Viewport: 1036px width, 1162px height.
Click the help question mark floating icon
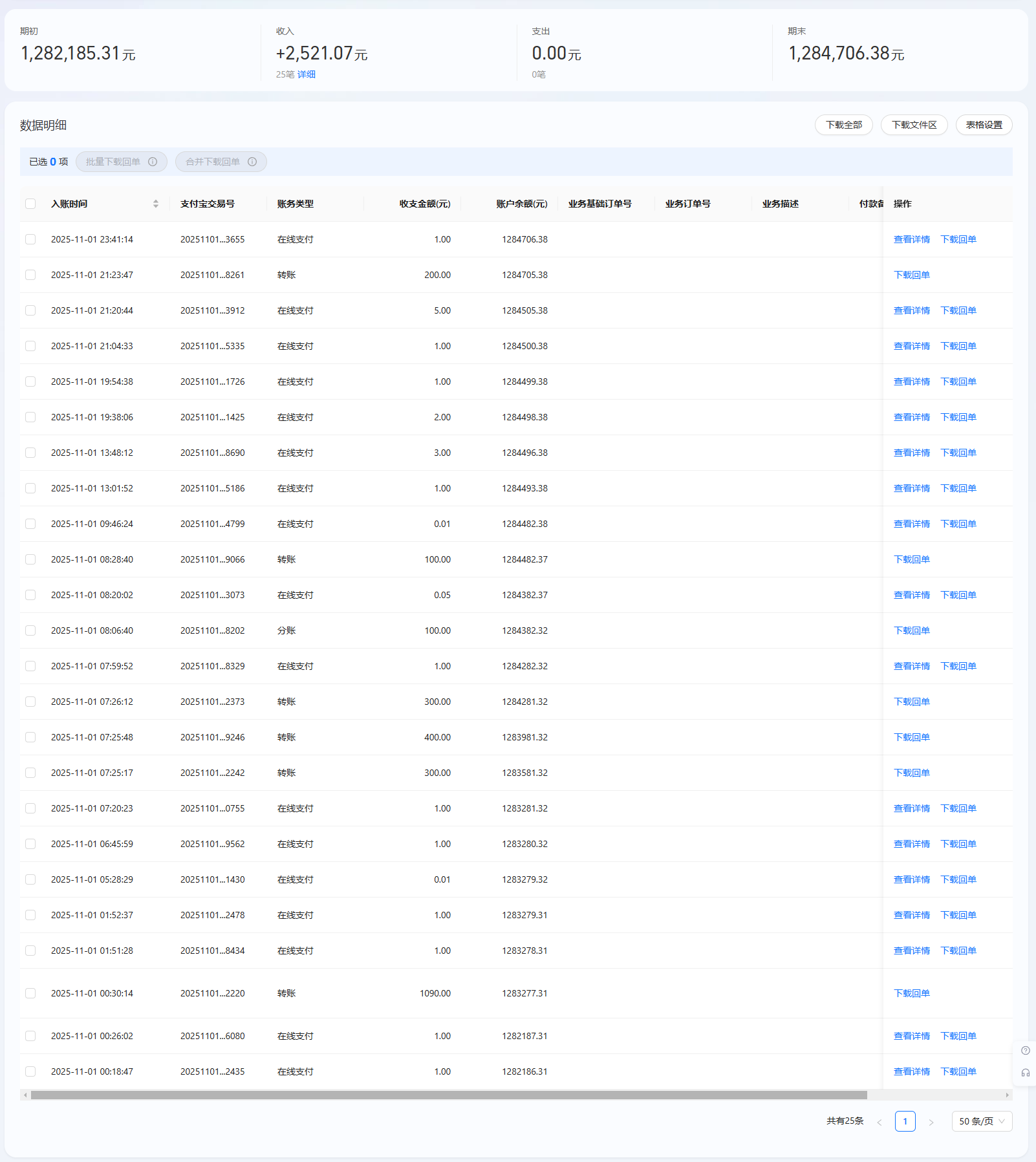pos(1025,1051)
